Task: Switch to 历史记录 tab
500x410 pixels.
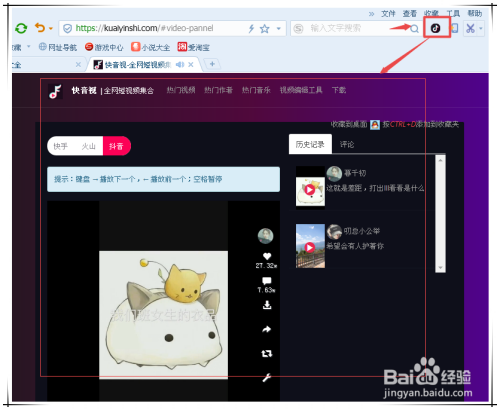Action: pos(310,144)
